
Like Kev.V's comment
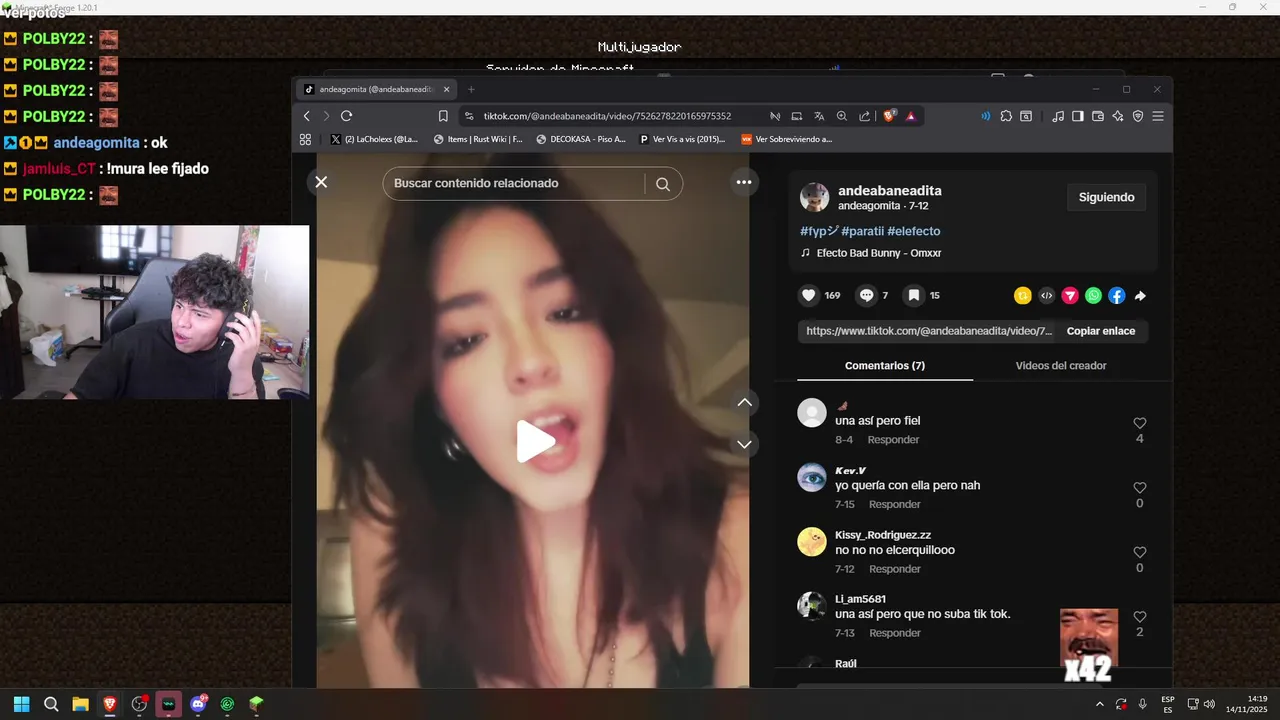[1139, 488]
